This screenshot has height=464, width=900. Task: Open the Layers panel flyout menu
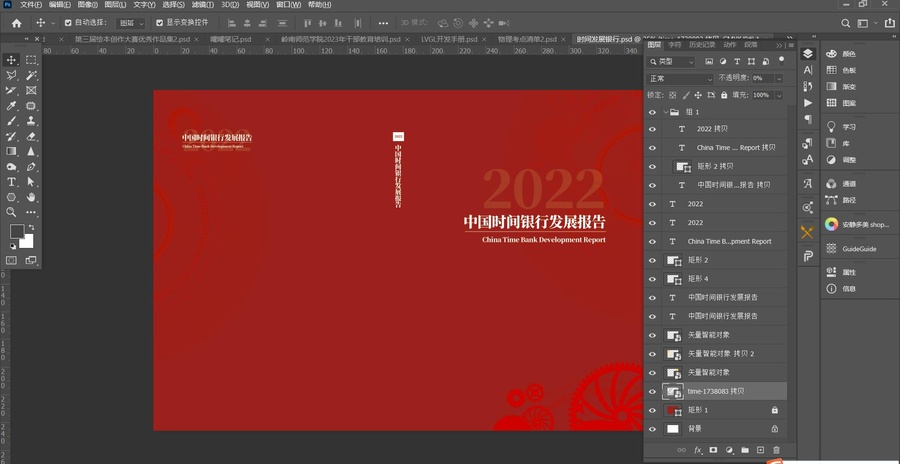(791, 45)
